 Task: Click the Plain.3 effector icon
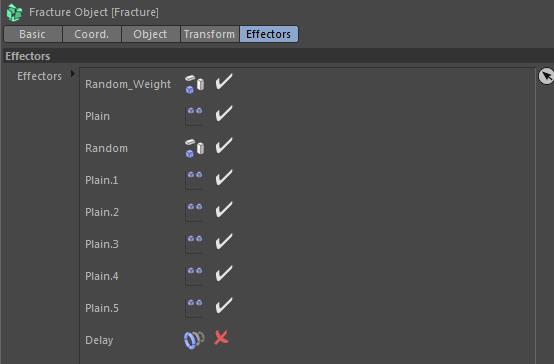coord(195,244)
